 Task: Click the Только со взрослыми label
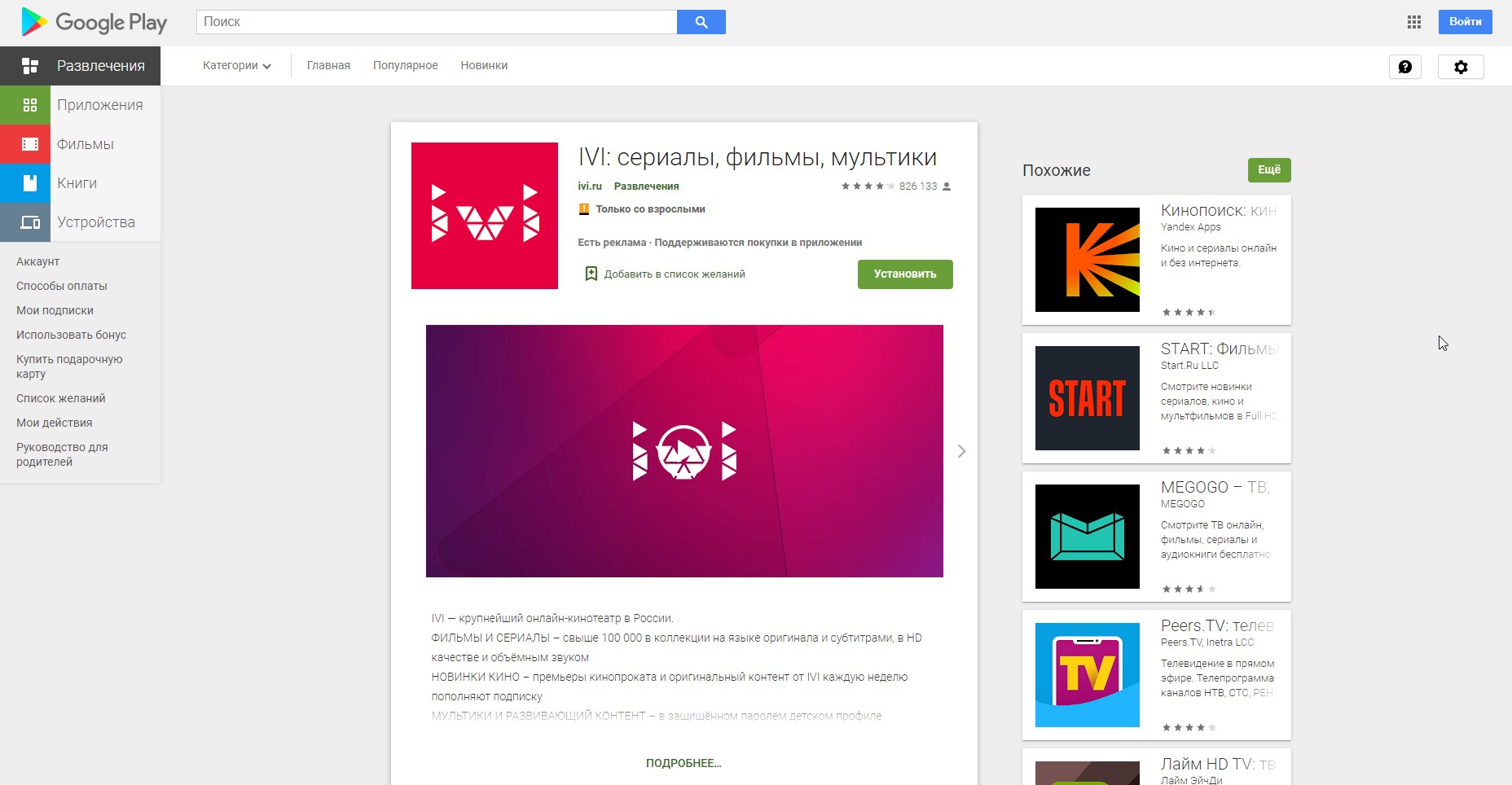coord(650,209)
